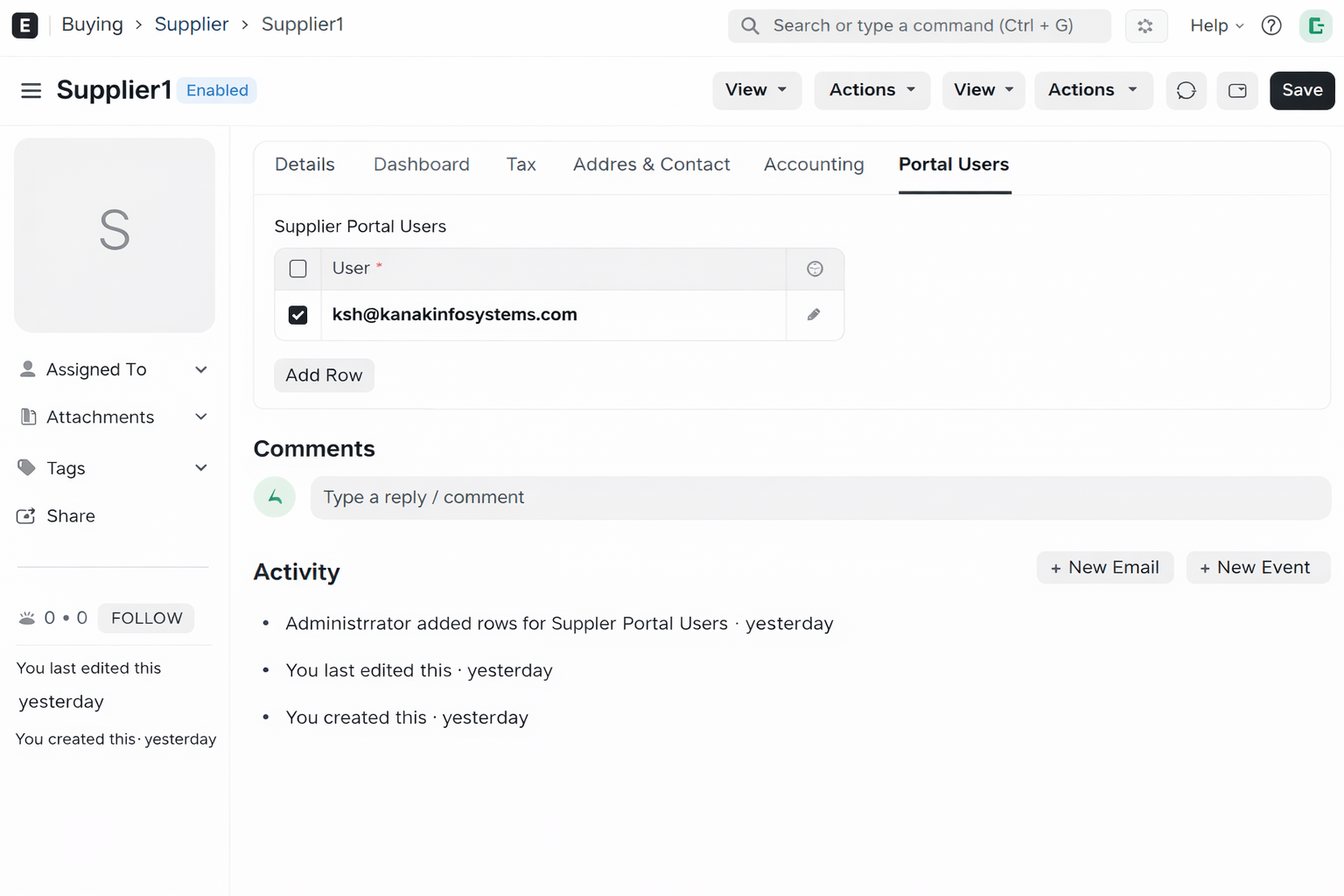Screen dimensions: 1344x896
Task: Click the Enabled status badge
Action: coord(217,90)
